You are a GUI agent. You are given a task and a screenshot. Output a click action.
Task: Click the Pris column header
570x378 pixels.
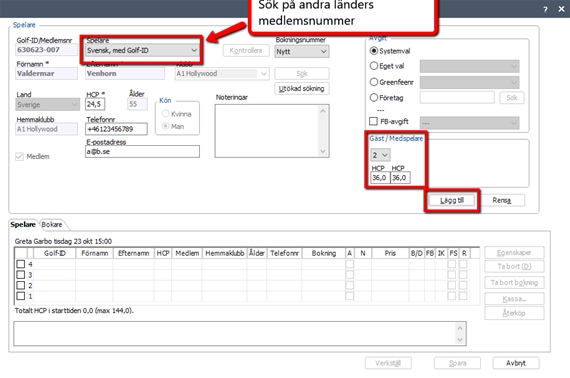click(x=390, y=253)
